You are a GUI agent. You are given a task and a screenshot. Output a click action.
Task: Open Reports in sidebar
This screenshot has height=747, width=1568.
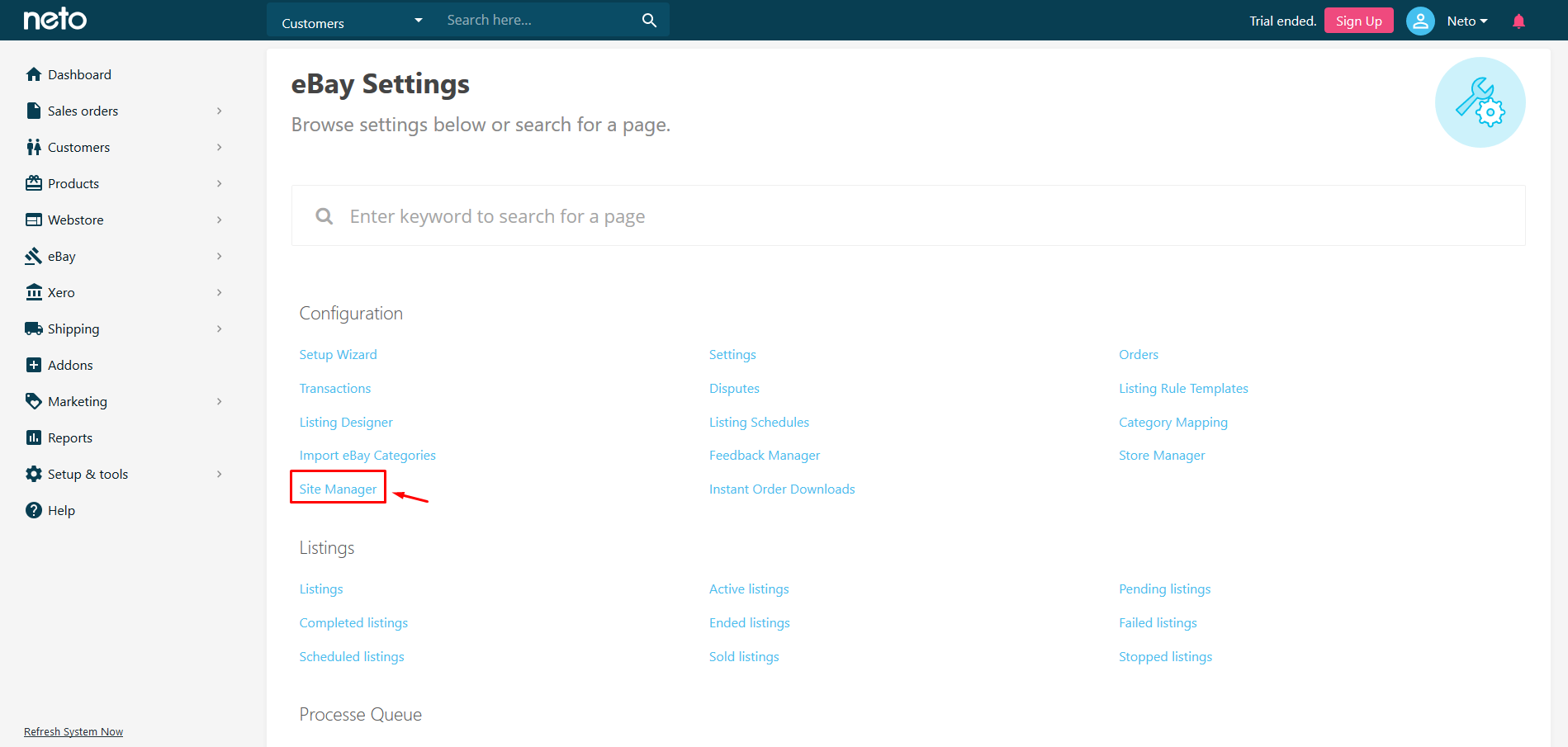click(70, 437)
